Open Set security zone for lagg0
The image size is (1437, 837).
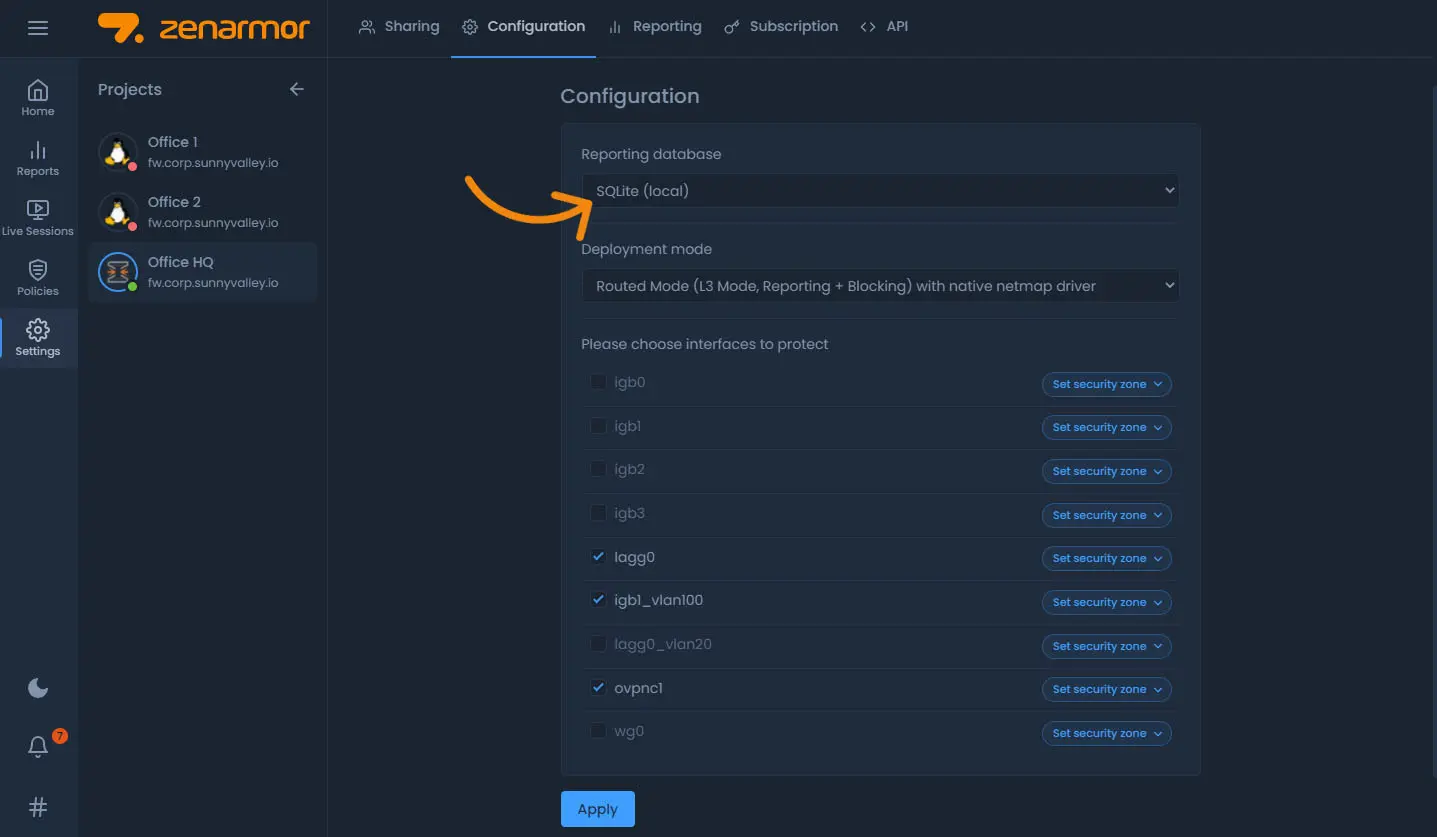1106,559
